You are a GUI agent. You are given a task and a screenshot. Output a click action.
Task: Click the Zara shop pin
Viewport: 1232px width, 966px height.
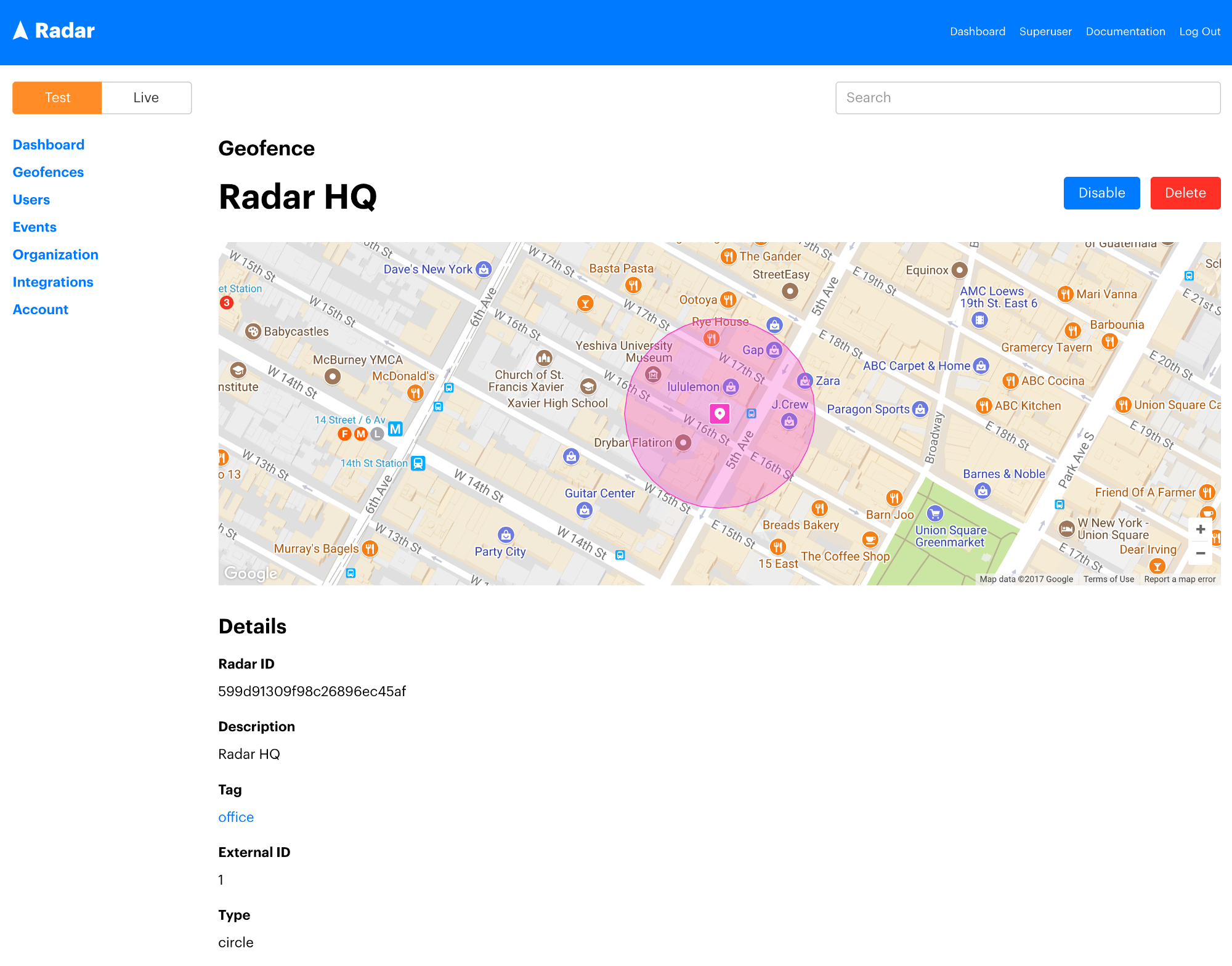[x=805, y=381]
